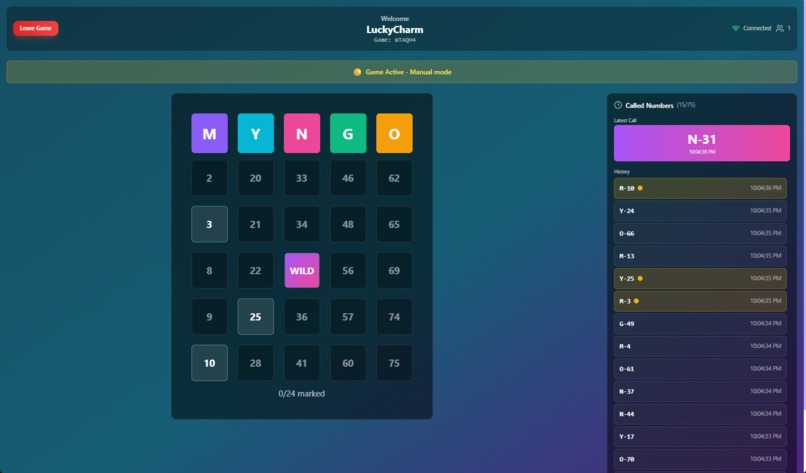806x473 pixels.
Task: Pick bingo cell 75
Action: (x=394, y=363)
